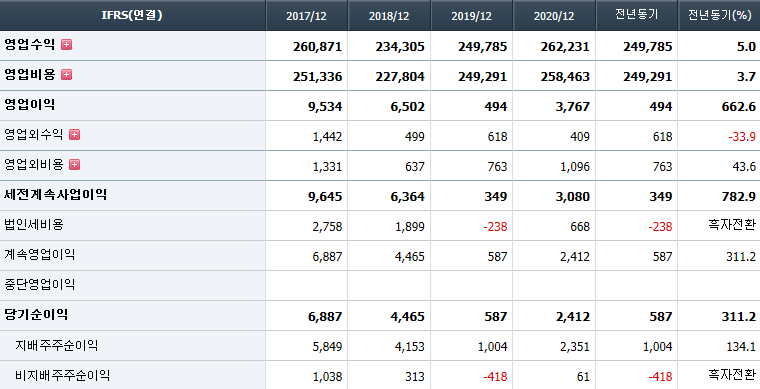Select 흑자전환 in the 비지배주주순이익 row
Screen dimensions: 760x389
point(732,374)
